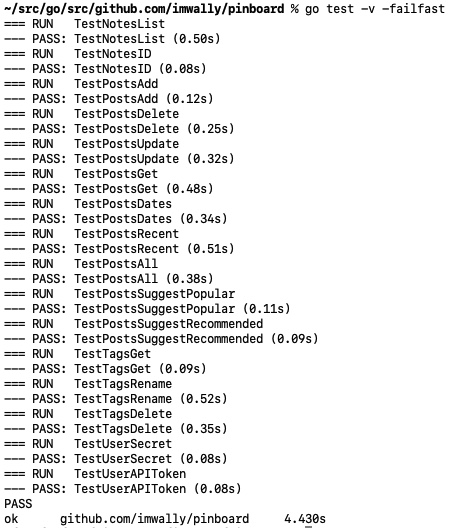Click the TestTagsDelete run line

click(88, 414)
